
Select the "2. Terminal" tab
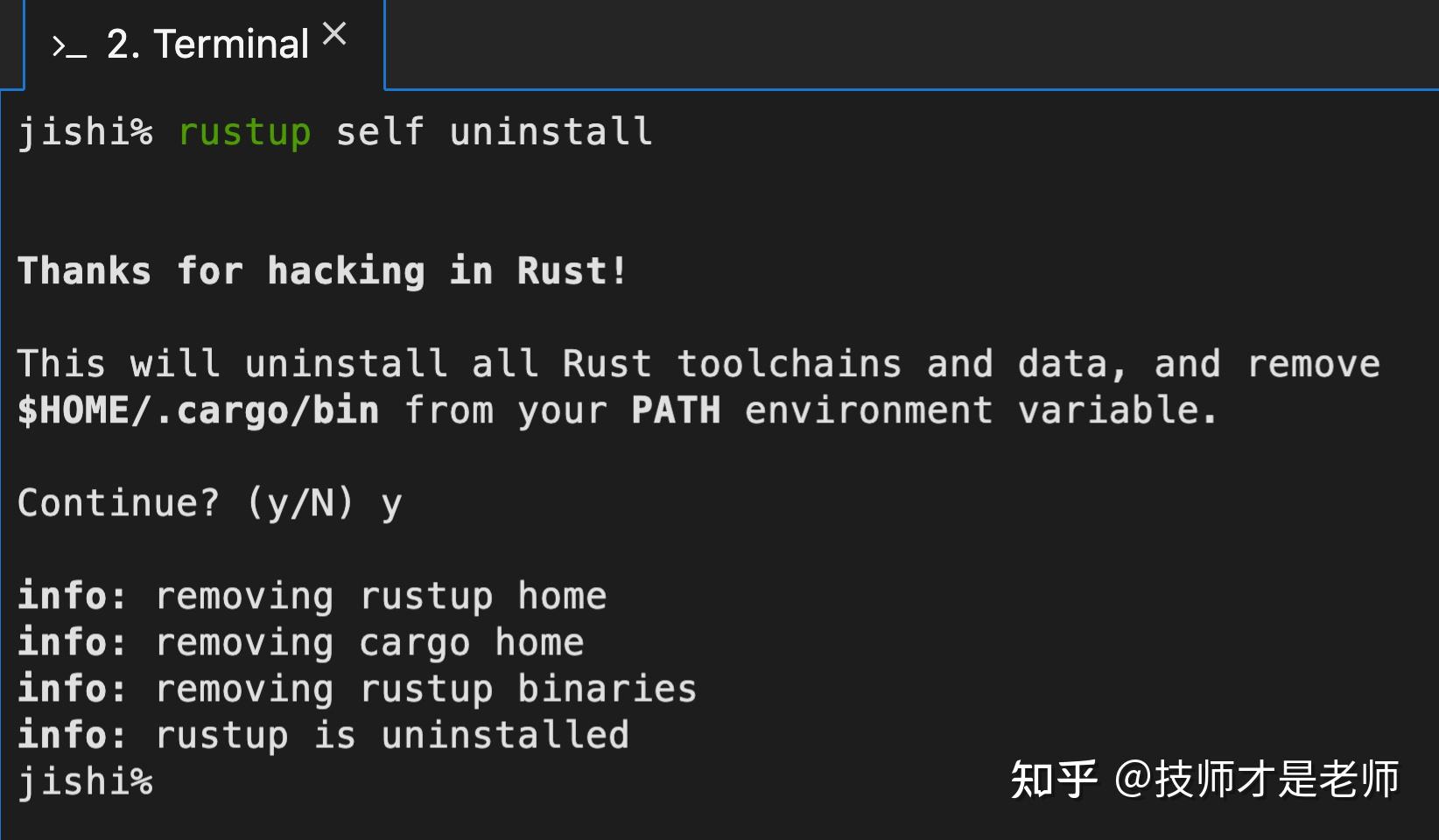click(206, 44)
